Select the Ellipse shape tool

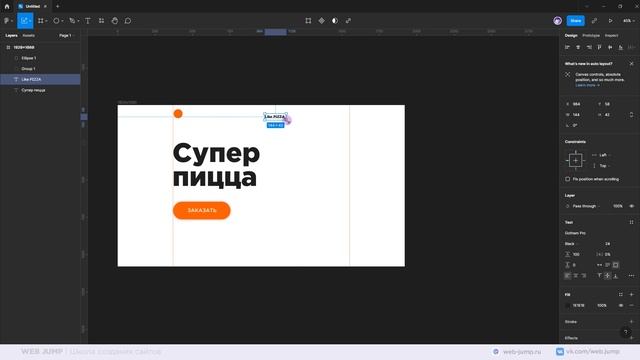pos(56,20)
